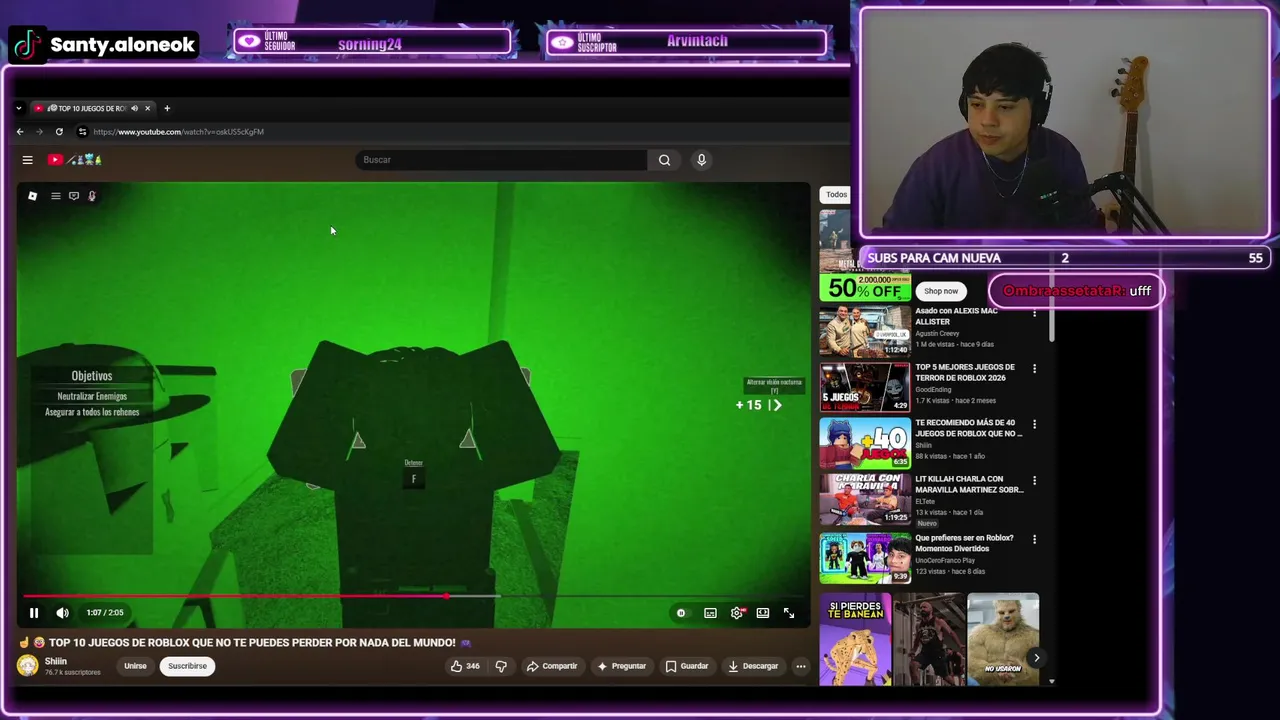1280x720 pixels.
Task: Open options for LIT KILLAH CHARLA video
Action: coord(1034,480)
